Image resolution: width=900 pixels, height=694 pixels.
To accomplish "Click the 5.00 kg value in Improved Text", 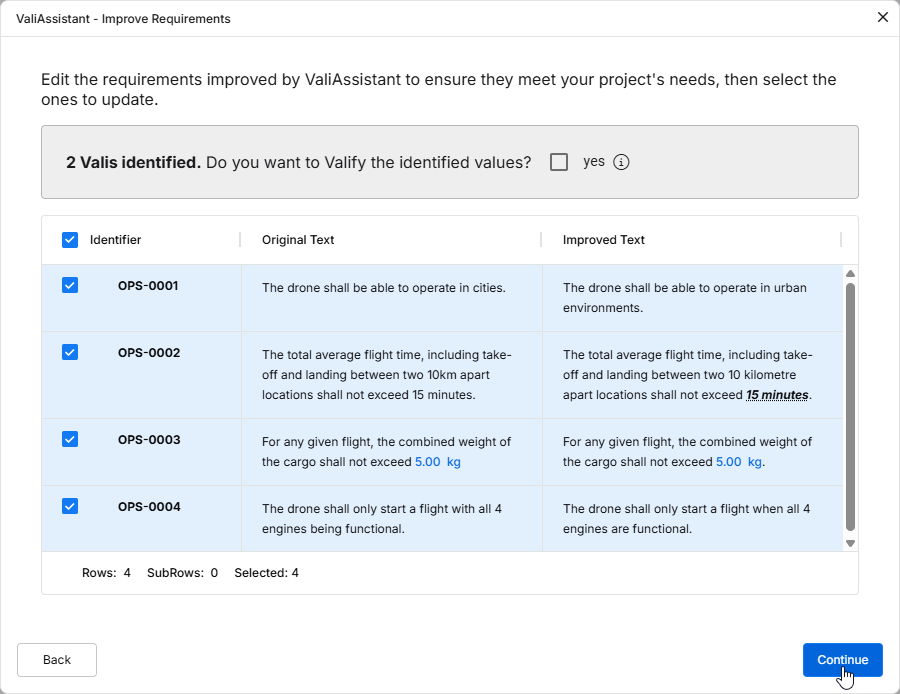I will coord(738,462).
